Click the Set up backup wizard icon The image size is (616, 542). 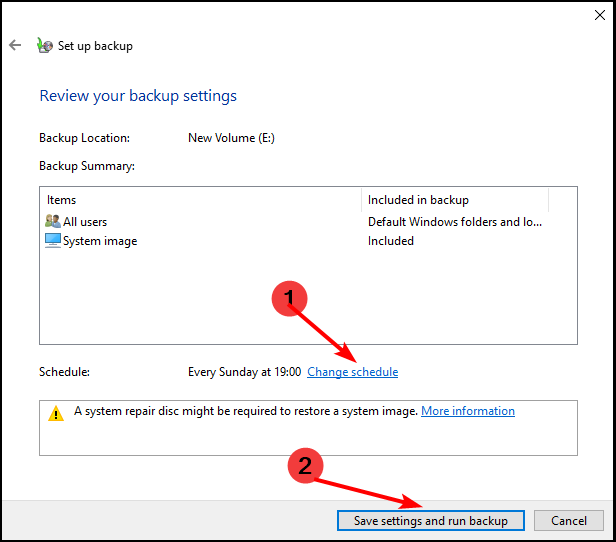[x=45, y=45]
